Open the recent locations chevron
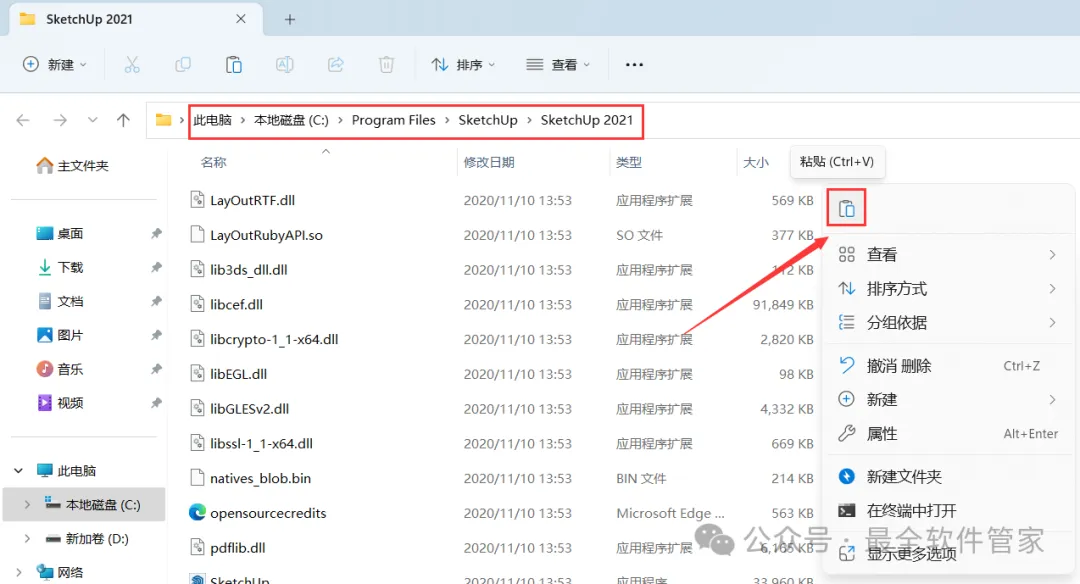 [x=92, y=121]
